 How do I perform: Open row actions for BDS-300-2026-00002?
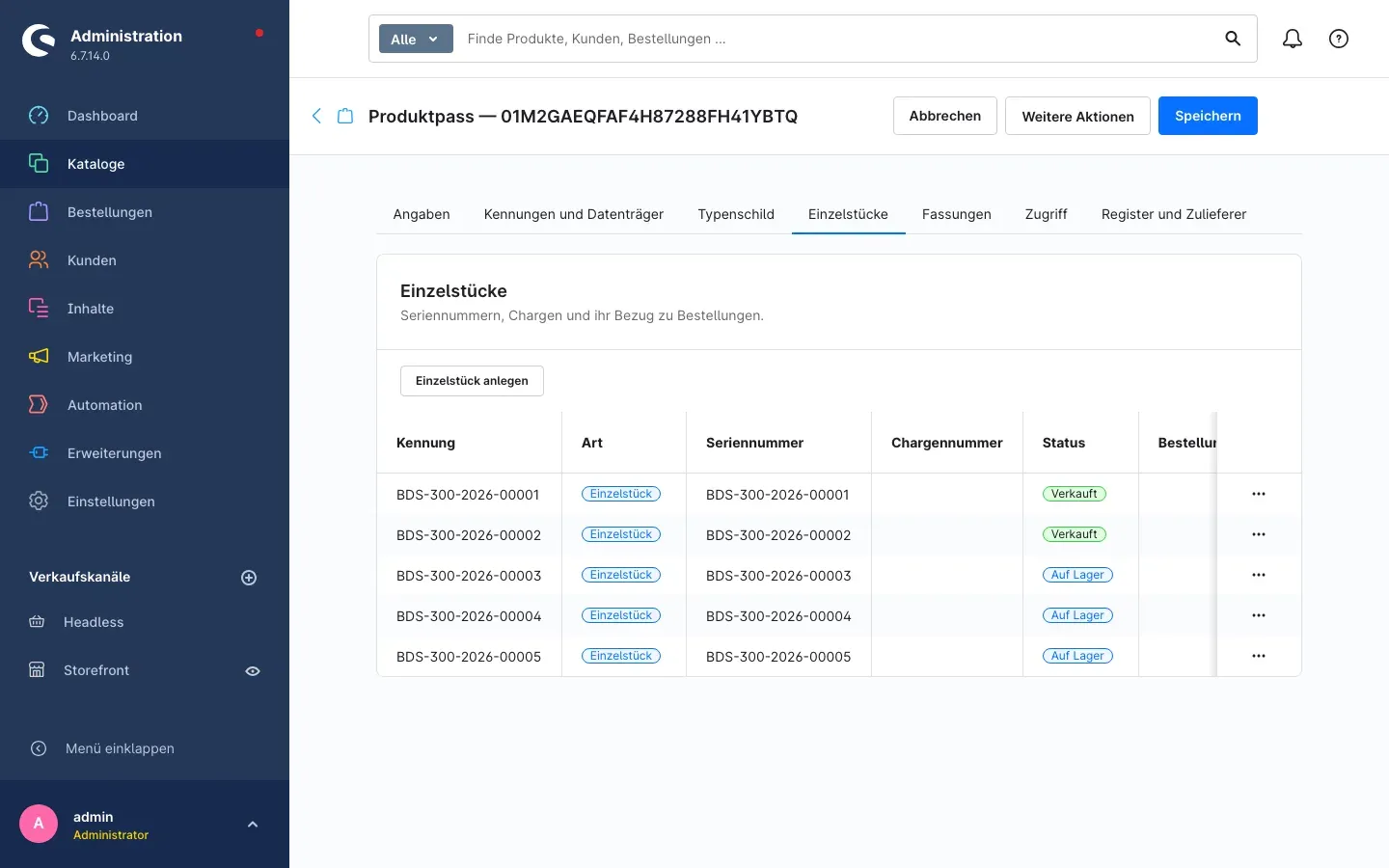pos(1259,534)
